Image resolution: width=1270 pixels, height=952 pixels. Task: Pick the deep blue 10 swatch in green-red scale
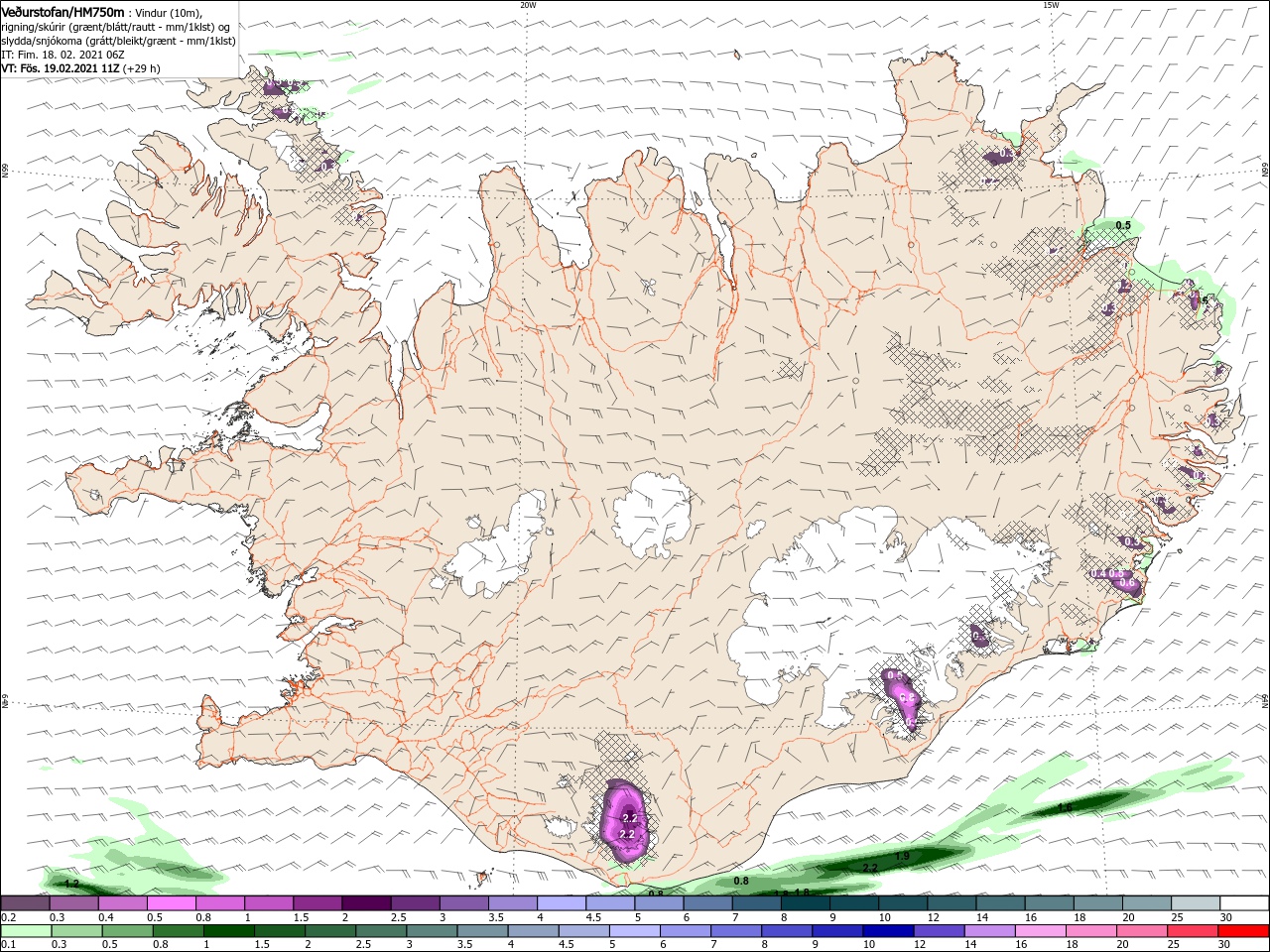tap(888, 931)
